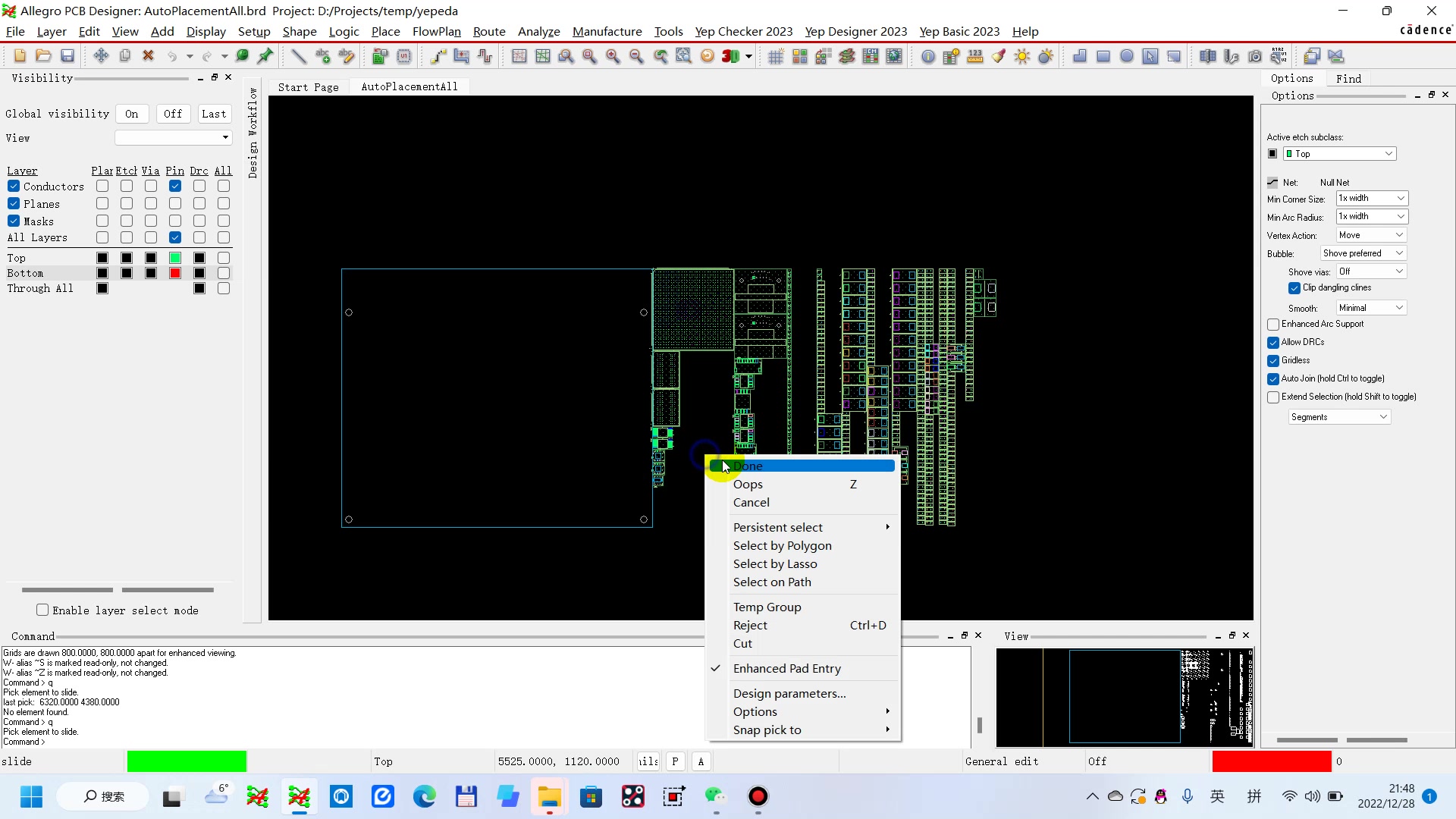Select the Move tool icon
Viewport: 1456px width, 819px height.
coord(100,56)
